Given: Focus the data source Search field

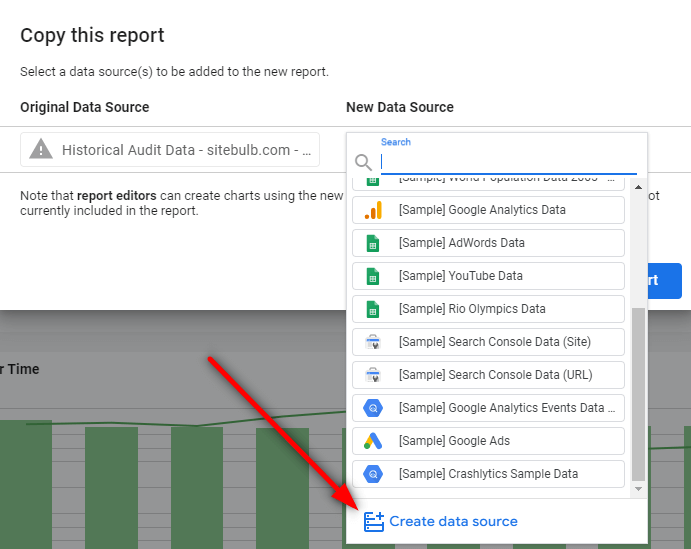Looking at the screenshot, I should 509,162.
